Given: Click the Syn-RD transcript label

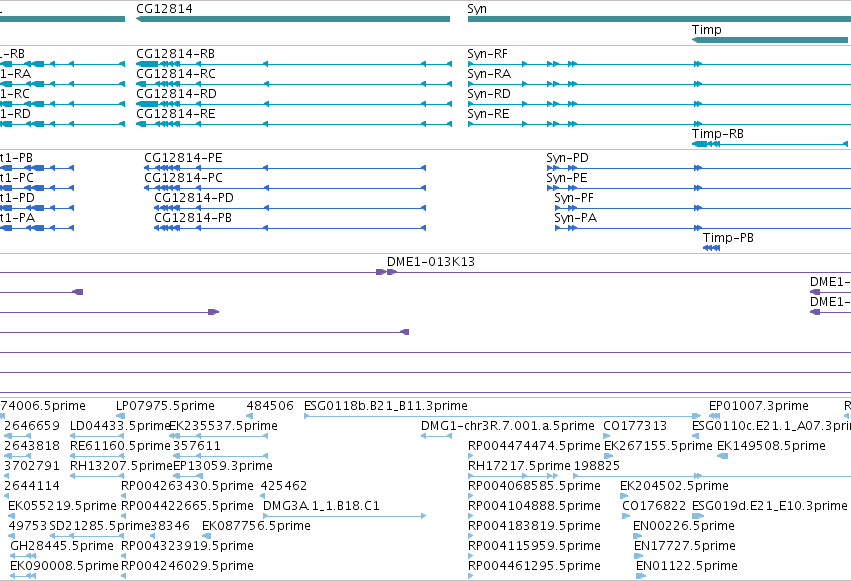Looking at the screenshot, I should coord(489,94).
